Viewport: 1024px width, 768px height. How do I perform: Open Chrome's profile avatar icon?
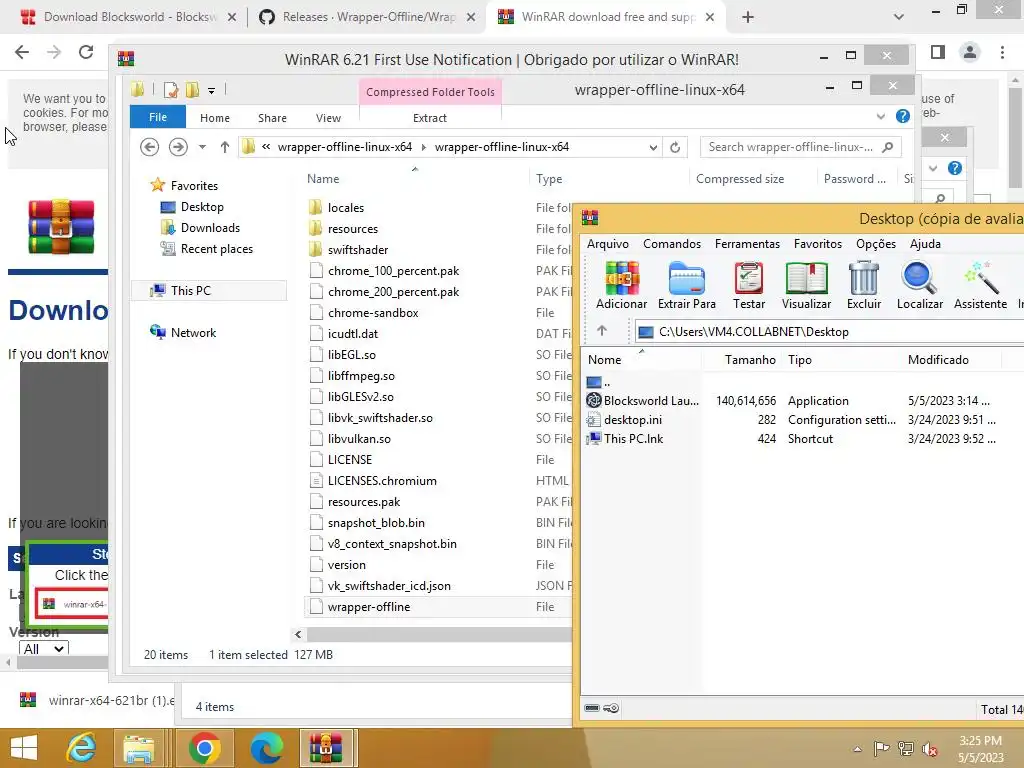(x=970, y=52)
